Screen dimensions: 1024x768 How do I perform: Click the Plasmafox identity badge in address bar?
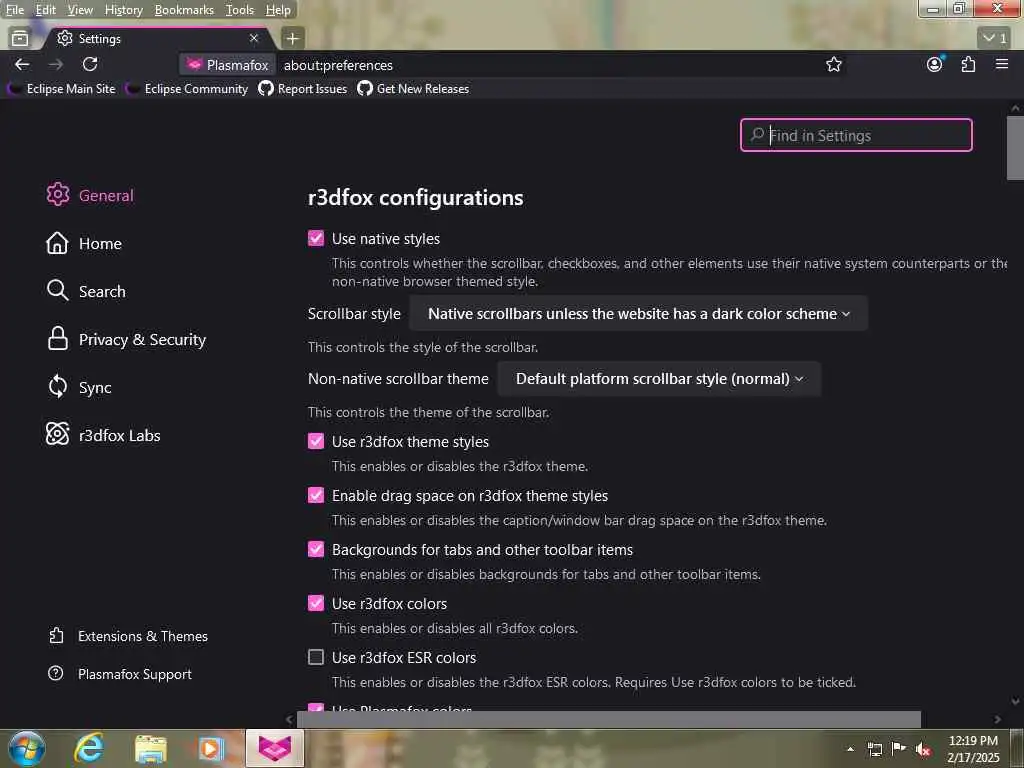coord(227,65)
